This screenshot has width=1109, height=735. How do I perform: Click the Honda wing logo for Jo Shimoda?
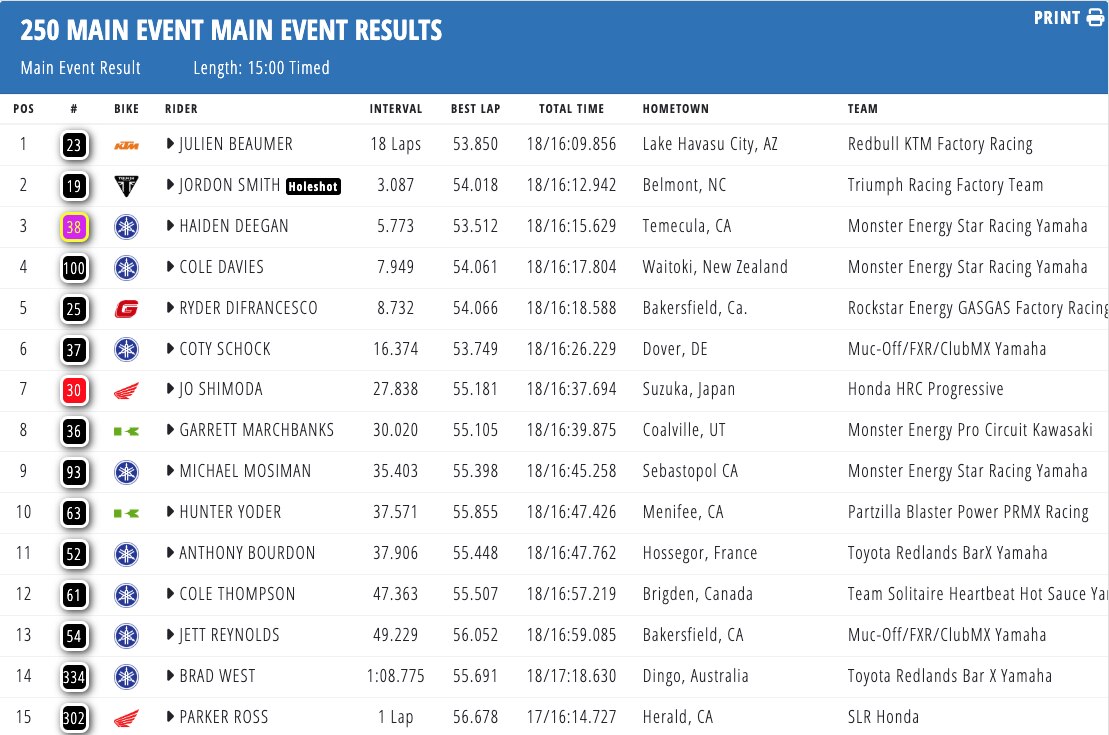point(126,390)
